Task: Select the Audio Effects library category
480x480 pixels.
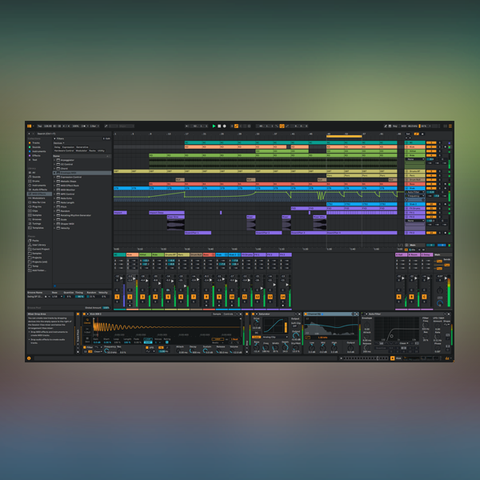Action: point(39,189)
